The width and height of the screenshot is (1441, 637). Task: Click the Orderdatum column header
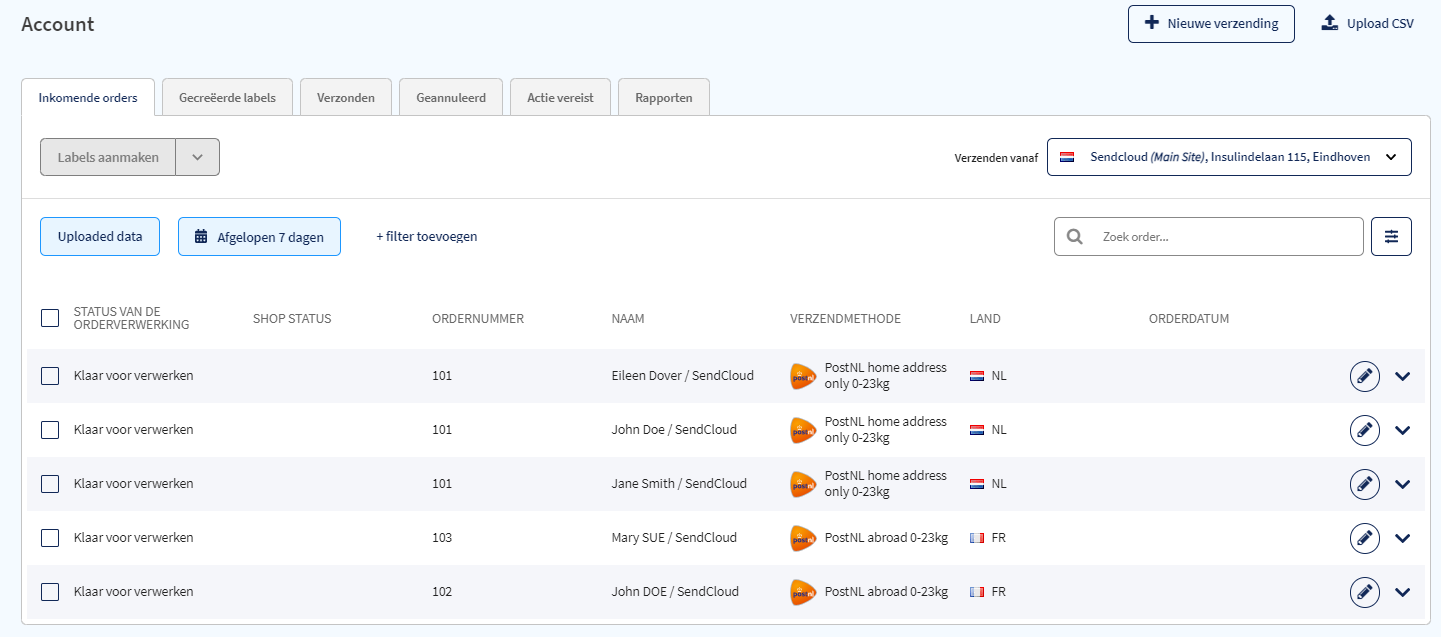point(1189,319)
